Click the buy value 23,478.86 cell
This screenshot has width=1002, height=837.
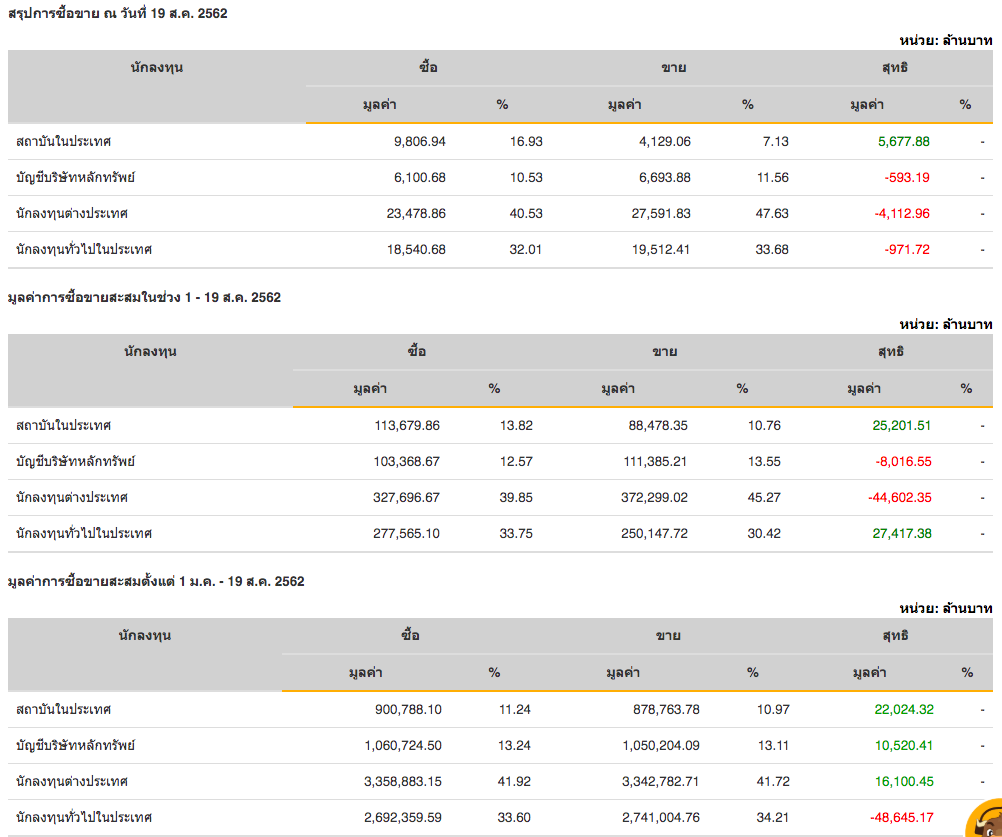pyautogui.click(x=416, y=213)
